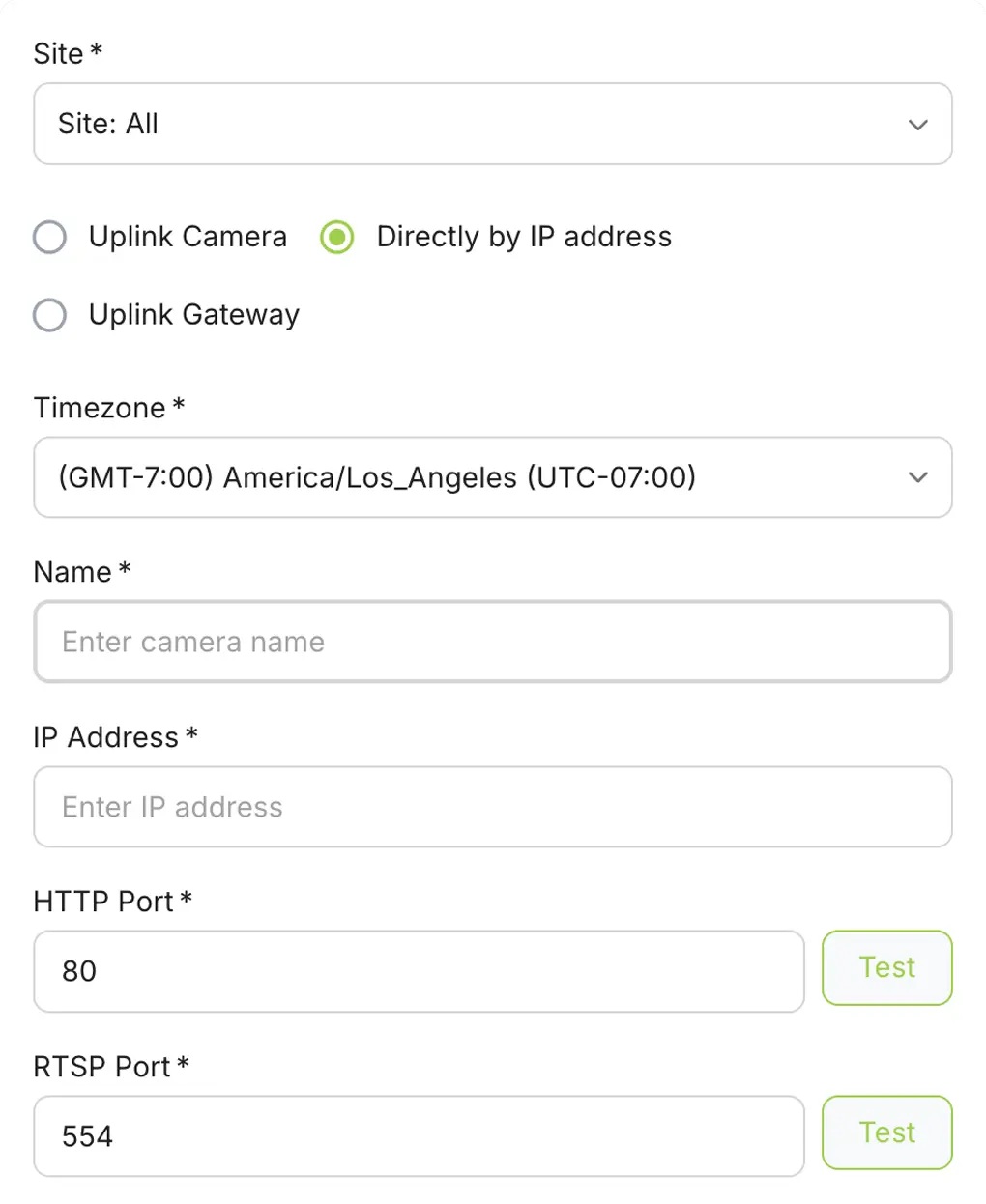Viewport: 986px width, 1204px height.
Task: Click the chevron arrow in Site dropdown
Action: click(917, 125)
